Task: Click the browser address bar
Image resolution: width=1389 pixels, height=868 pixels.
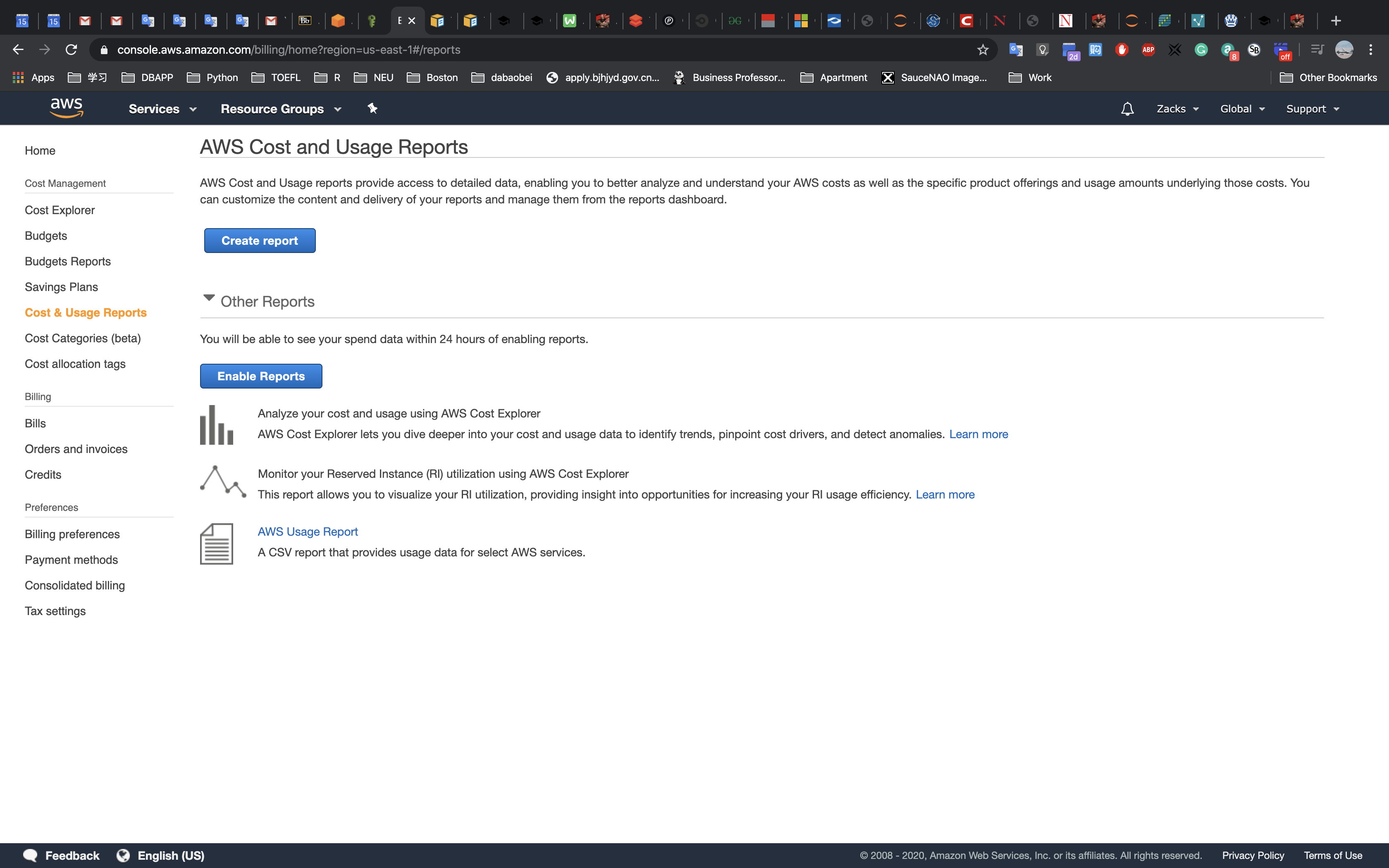Action: [517, 50]
